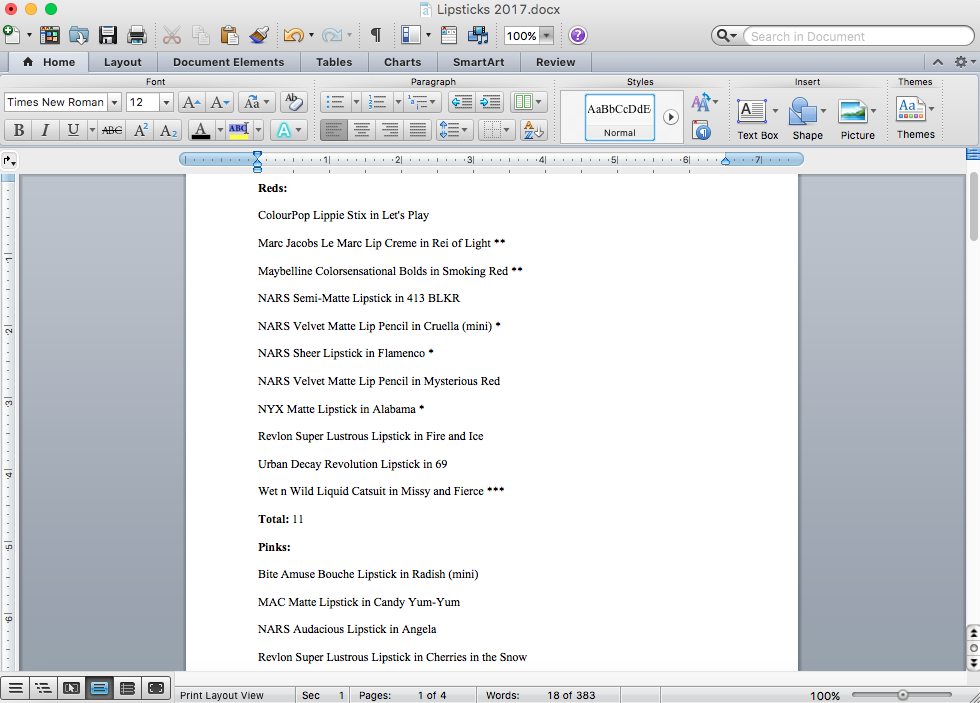This screenshot has height=703, width=980.
Task: Click the Clear Formatting eraser icon
Action: tap(293, 102)
